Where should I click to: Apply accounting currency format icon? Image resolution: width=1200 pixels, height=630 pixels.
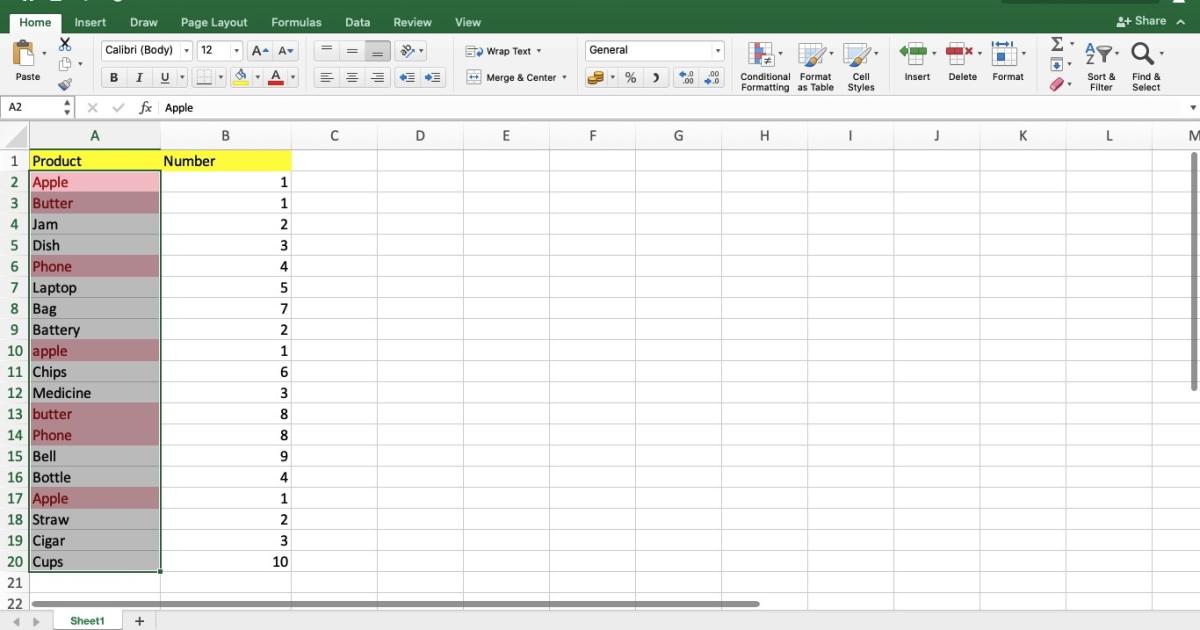[x=595, y=77]
